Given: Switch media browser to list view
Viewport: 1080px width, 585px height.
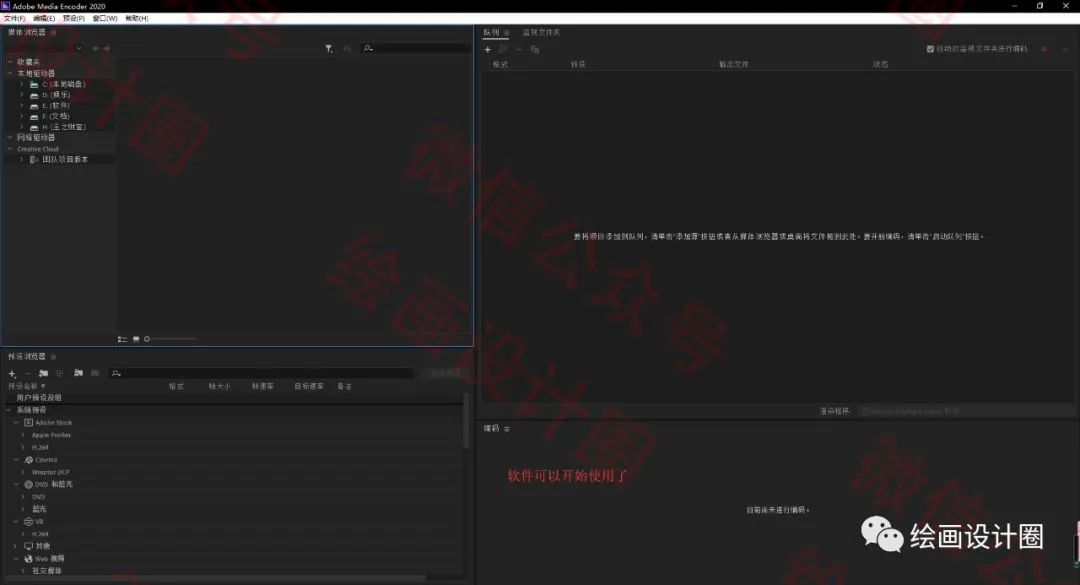Looking at the screenshot, I should click(123, 339).
